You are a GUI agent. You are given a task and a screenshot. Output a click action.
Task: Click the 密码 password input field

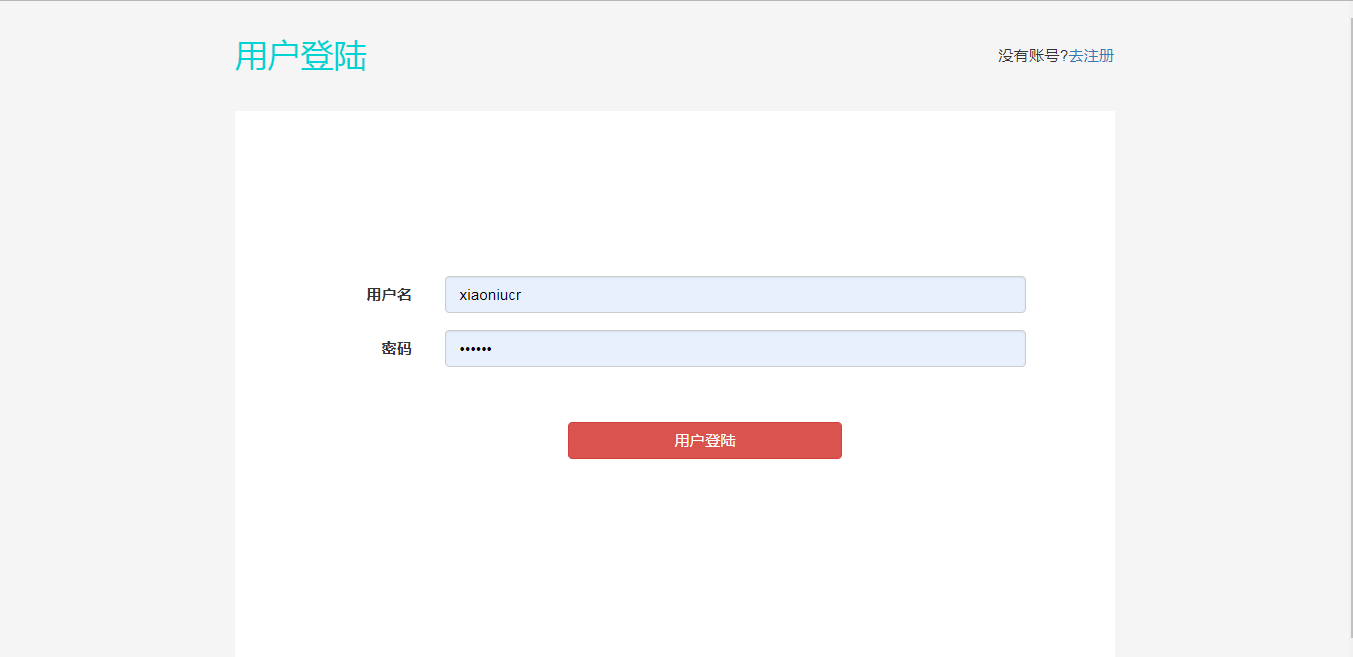(x=735, y=349)
